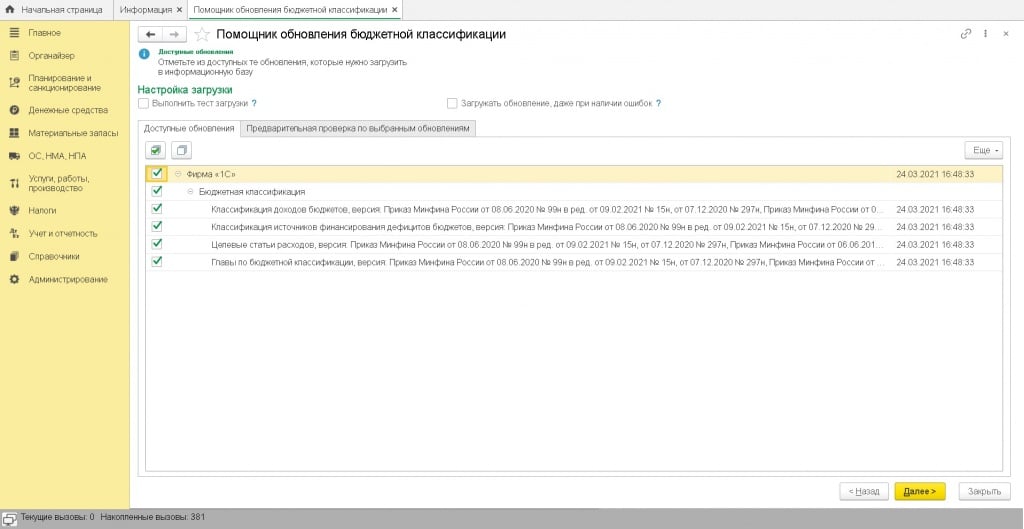The height and width of the screenshot is (529, 1024).
Task: Click the check all items icon
Action: click(156, 150)
